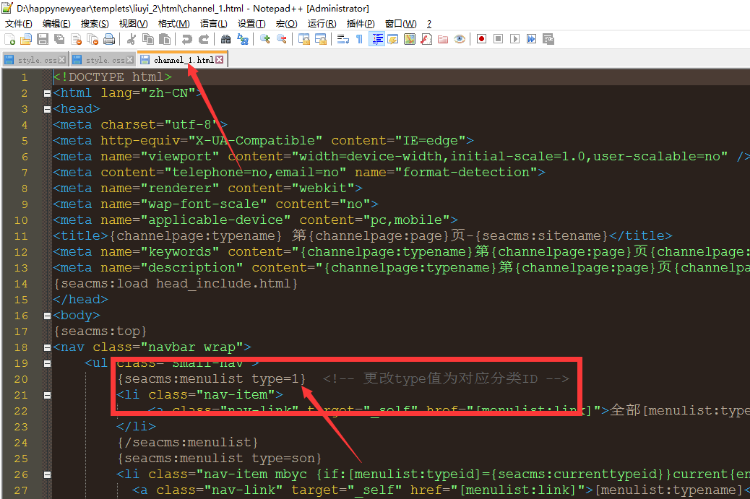This screenshot has width=750, height=499.
Task: Copy selection with the toolbar Copy icon
Action: coord(148,39)
